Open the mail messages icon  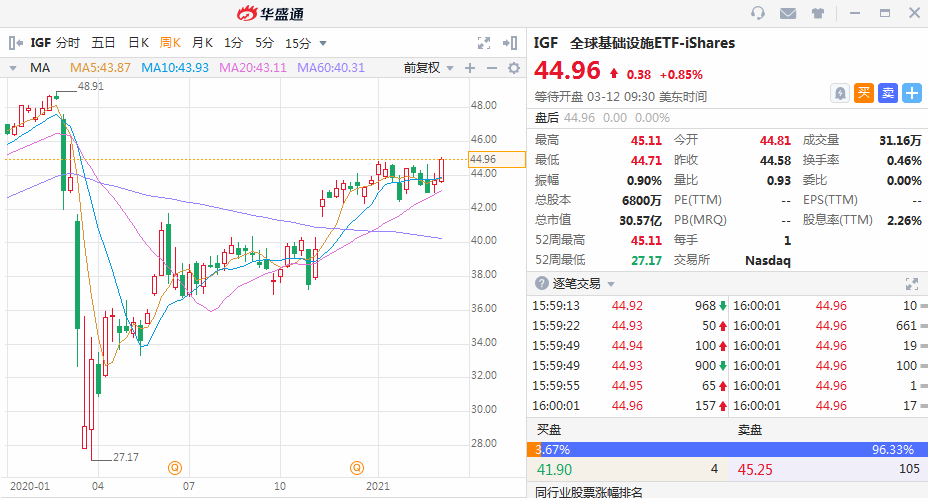[x=788, y=13]
